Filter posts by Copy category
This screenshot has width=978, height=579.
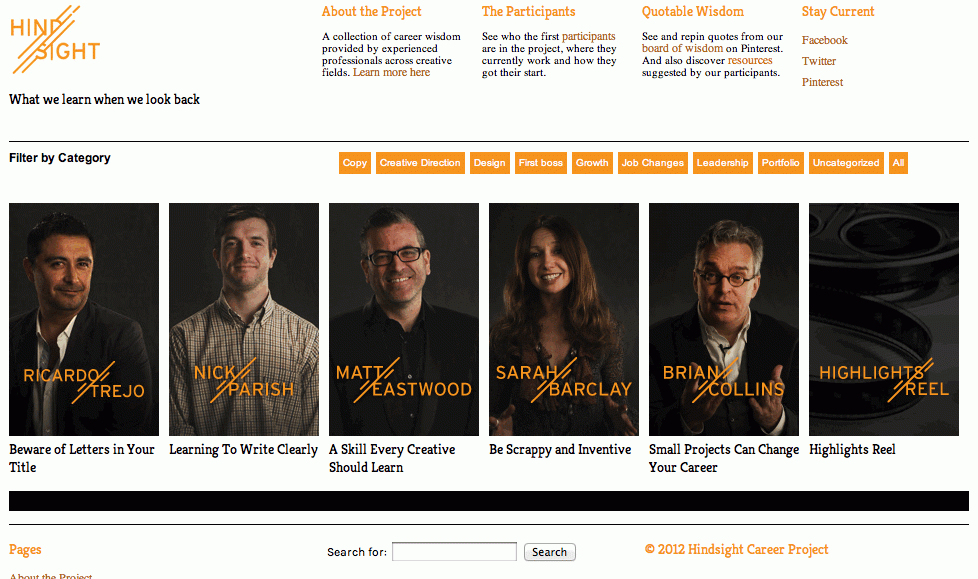pyautogui.click(x=355, y=163)
